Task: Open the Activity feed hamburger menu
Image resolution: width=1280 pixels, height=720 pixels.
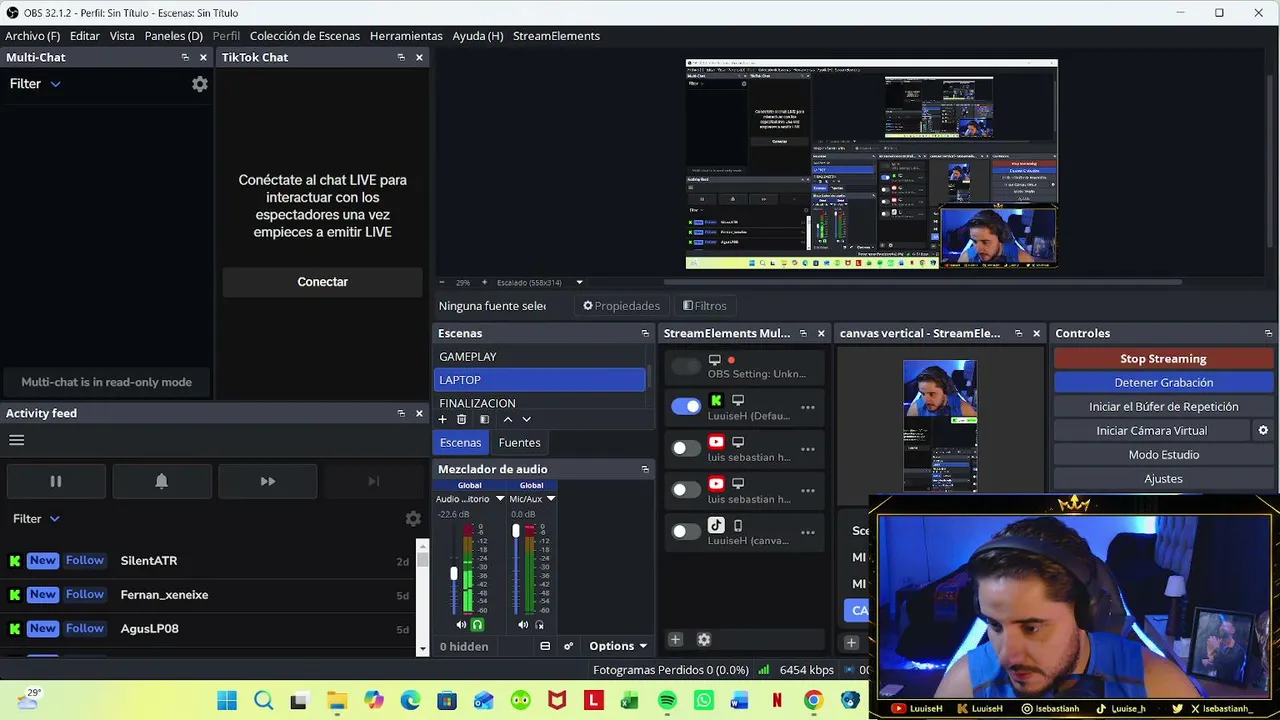Action: (16, 440)
